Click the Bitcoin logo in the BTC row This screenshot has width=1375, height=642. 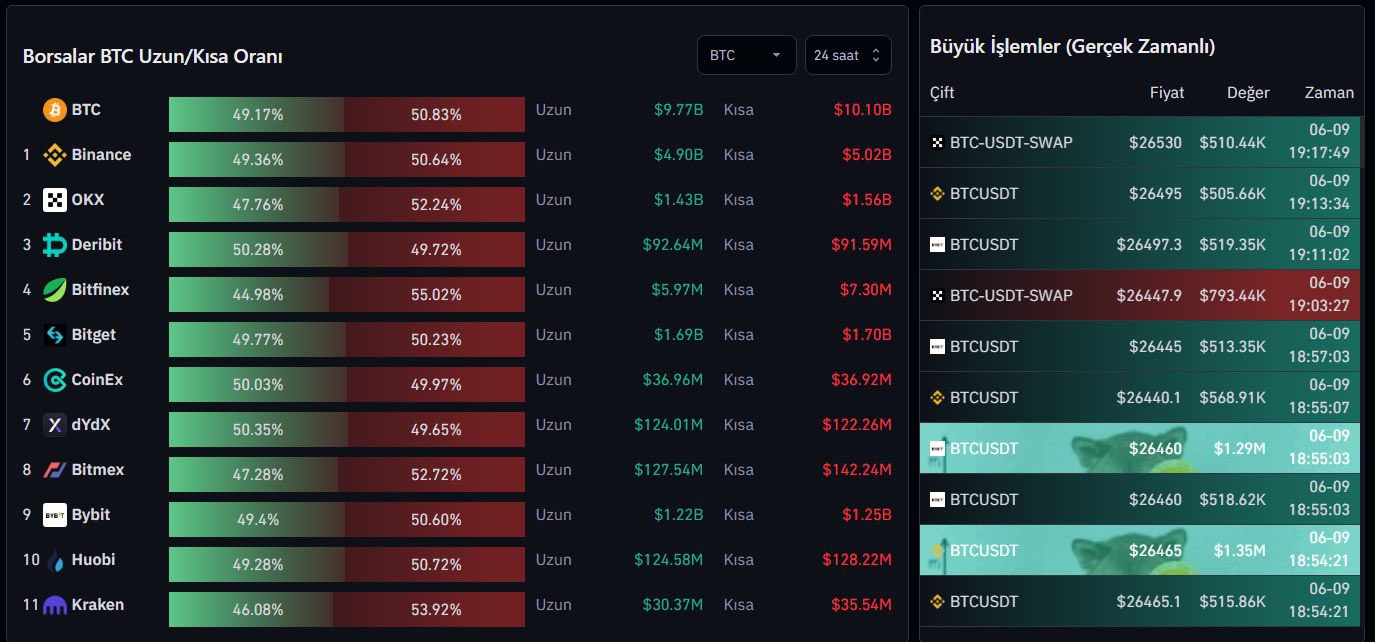[x=55, y=110]
